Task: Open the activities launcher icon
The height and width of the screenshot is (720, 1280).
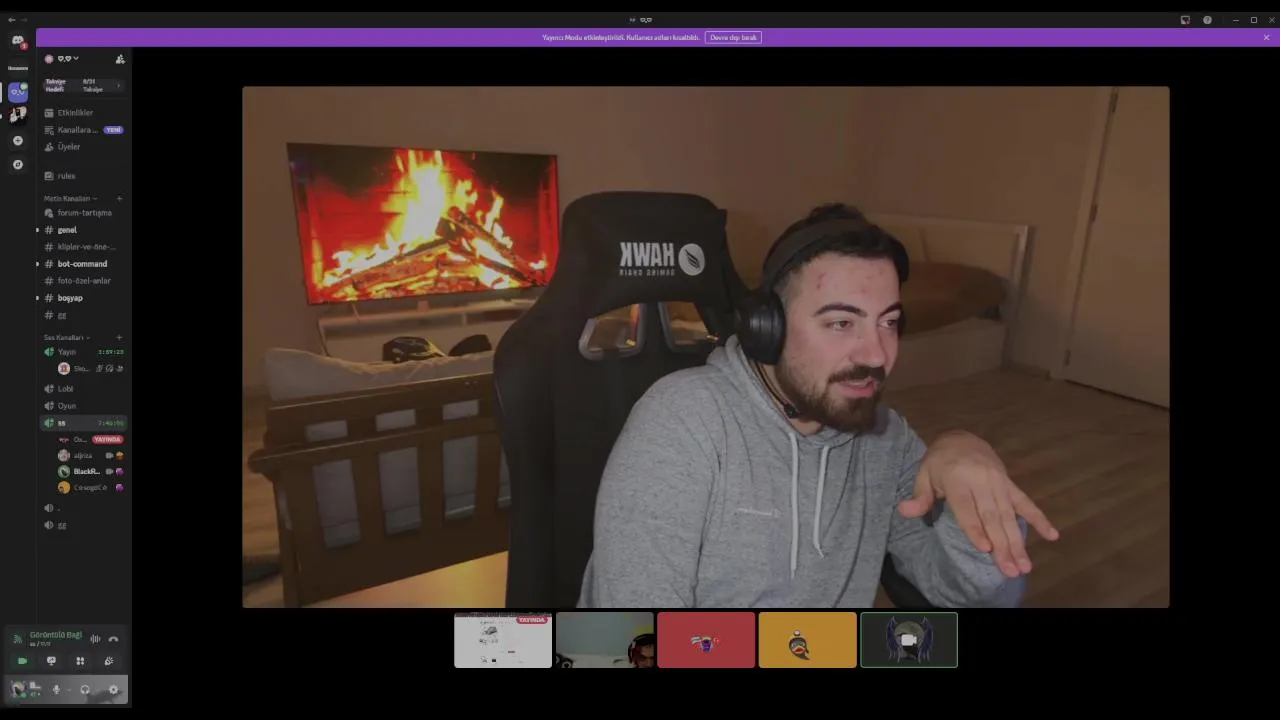Action: pos(80,661)
